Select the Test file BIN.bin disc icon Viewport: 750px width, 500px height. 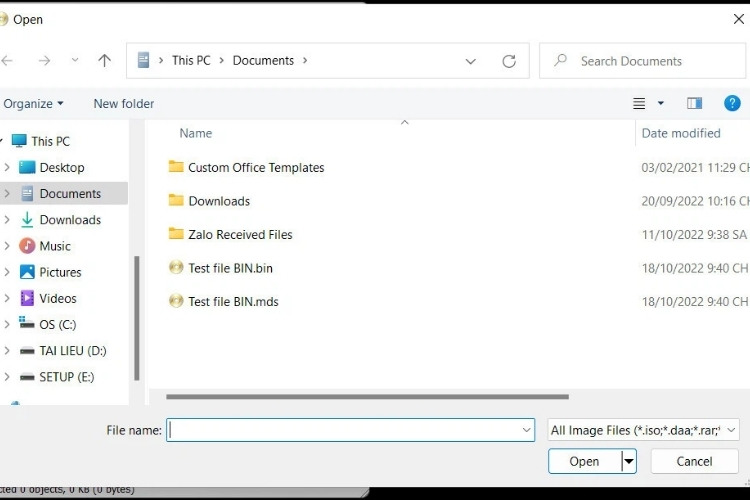pos(176,268)
